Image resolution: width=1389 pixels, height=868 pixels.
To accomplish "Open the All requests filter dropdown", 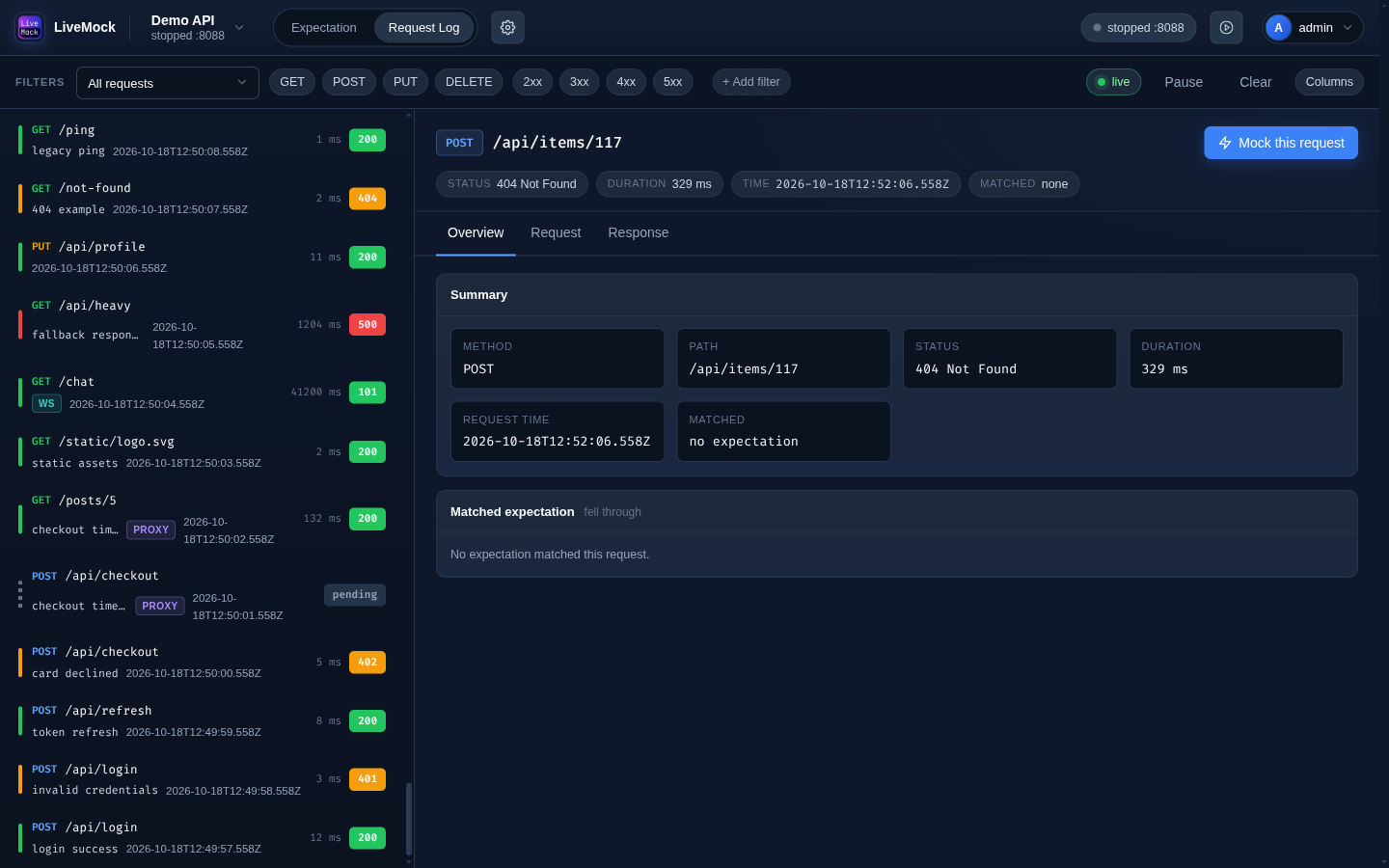I will click(168, 83).
